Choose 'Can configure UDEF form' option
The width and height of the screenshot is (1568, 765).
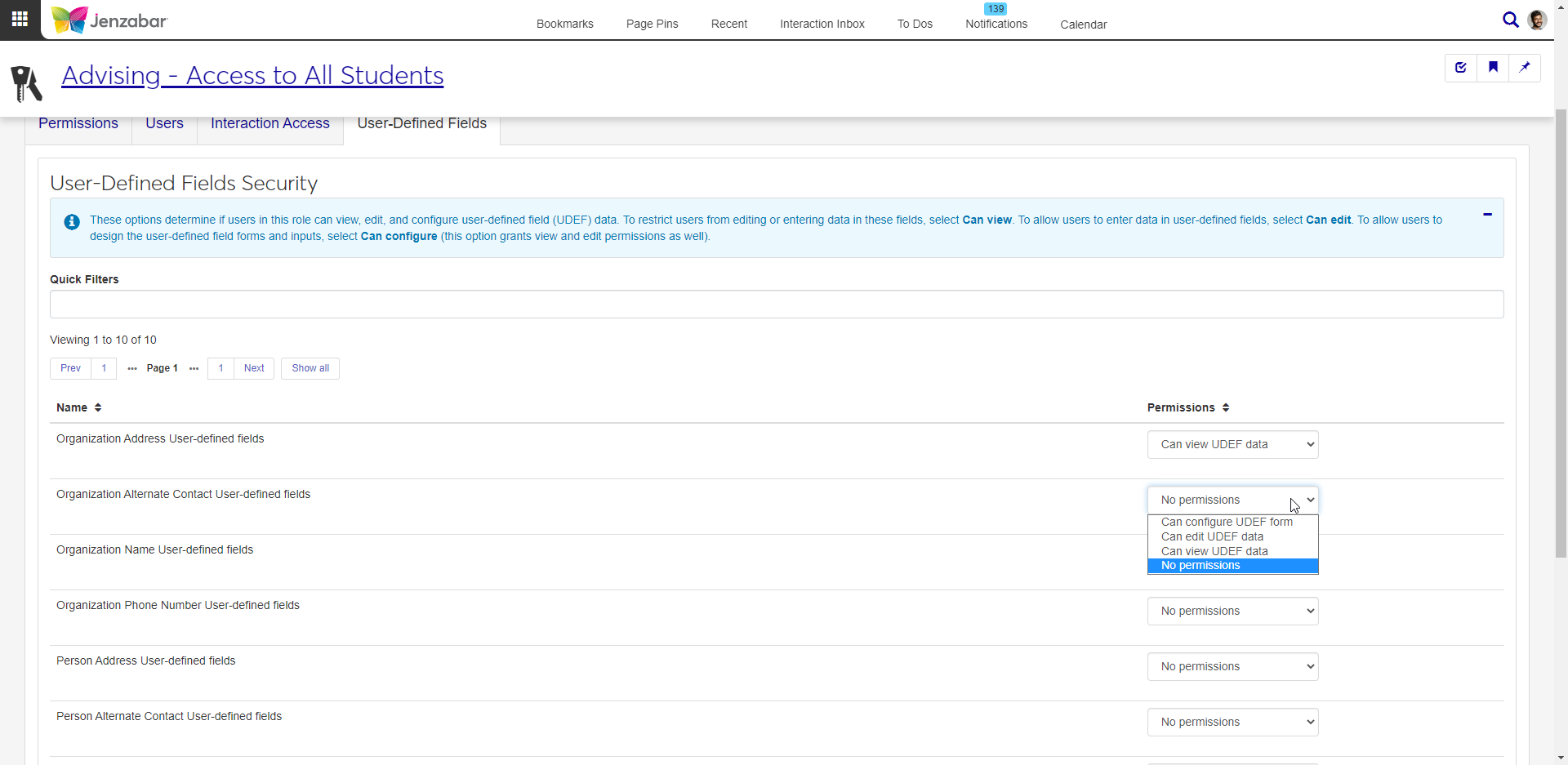pos(1227,522)
